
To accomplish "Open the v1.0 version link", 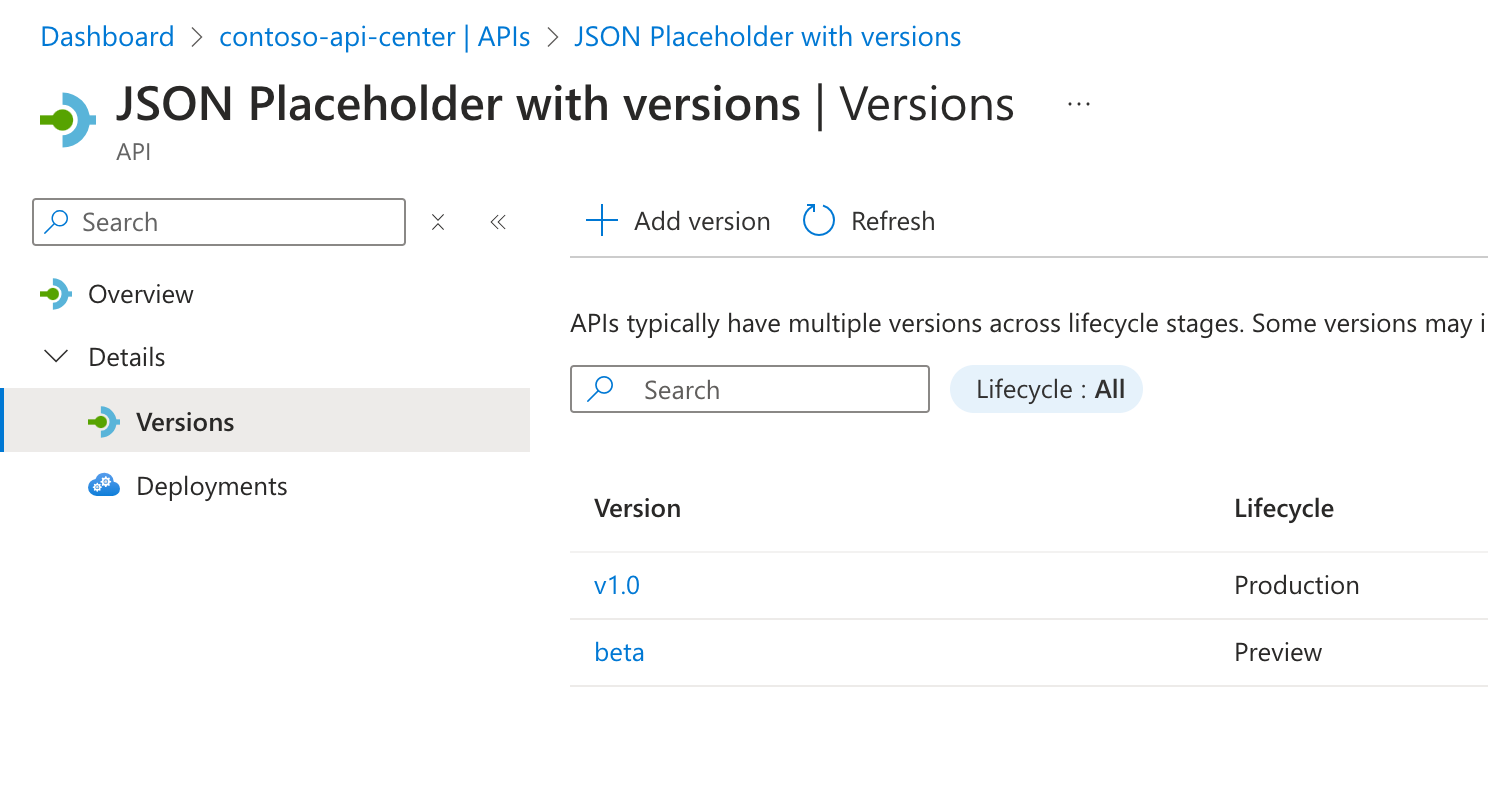I will (x=617, y=585).
